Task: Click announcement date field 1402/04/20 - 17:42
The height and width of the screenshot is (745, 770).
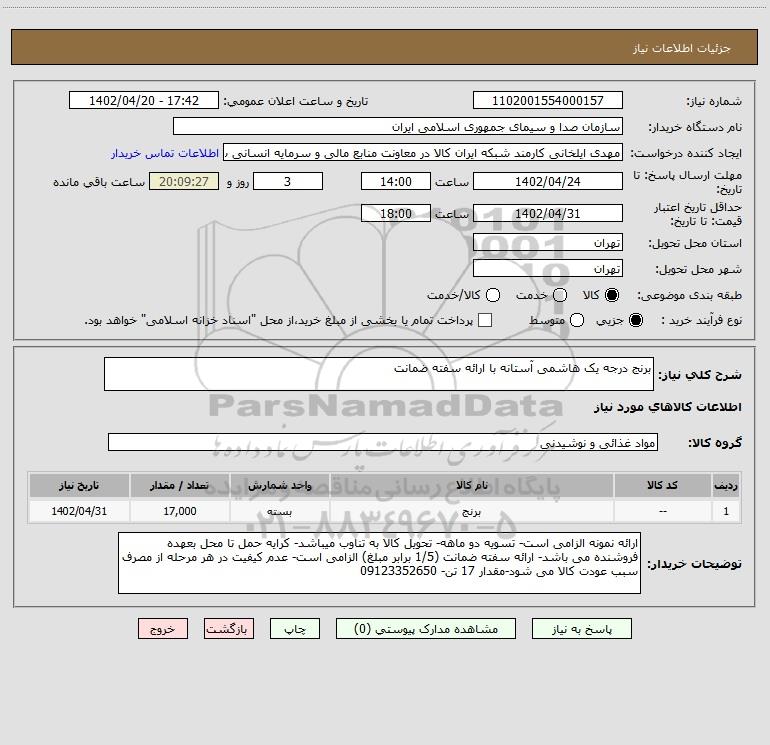Action: 144,100
